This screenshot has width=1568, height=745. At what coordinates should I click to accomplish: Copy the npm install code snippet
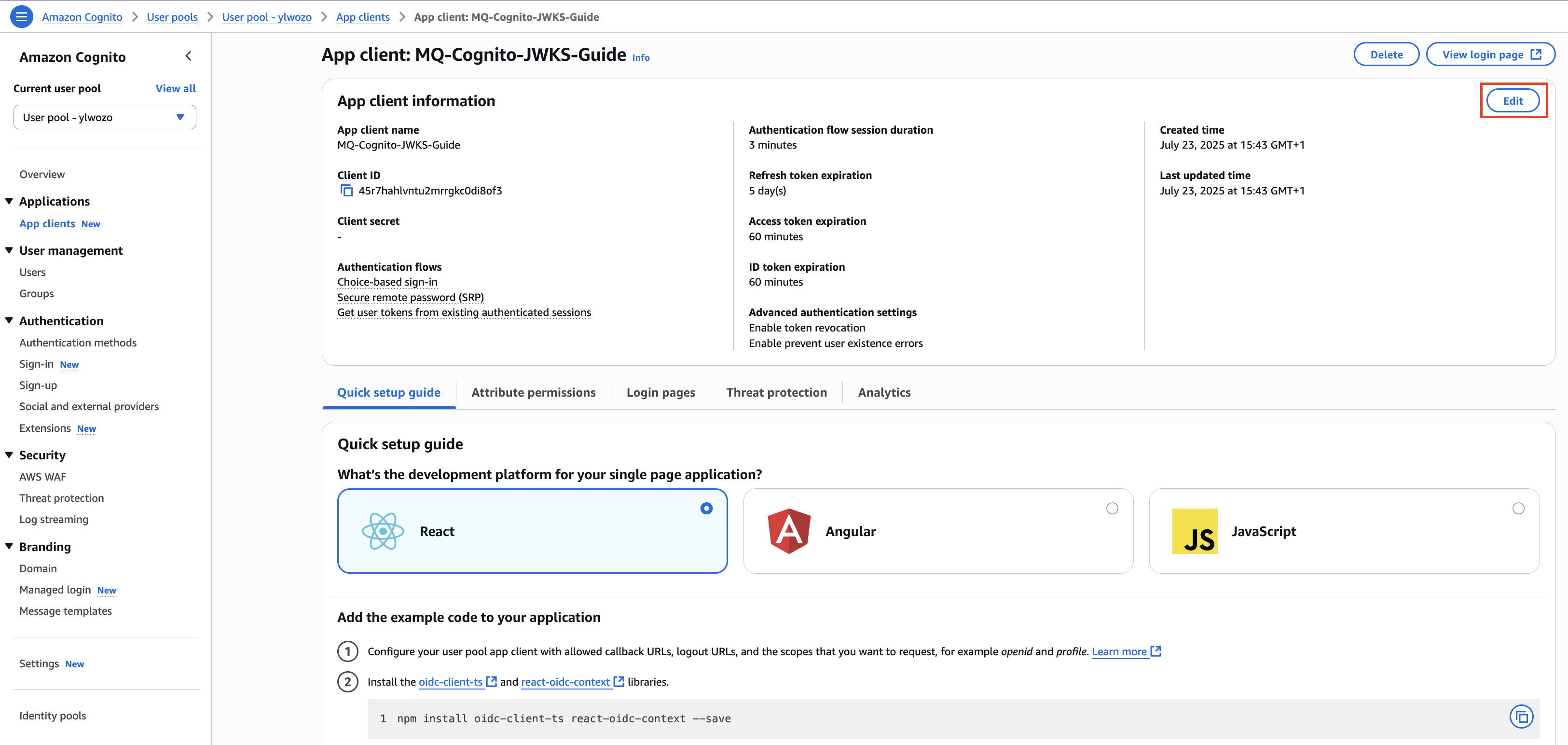(x=1521, y=717)
